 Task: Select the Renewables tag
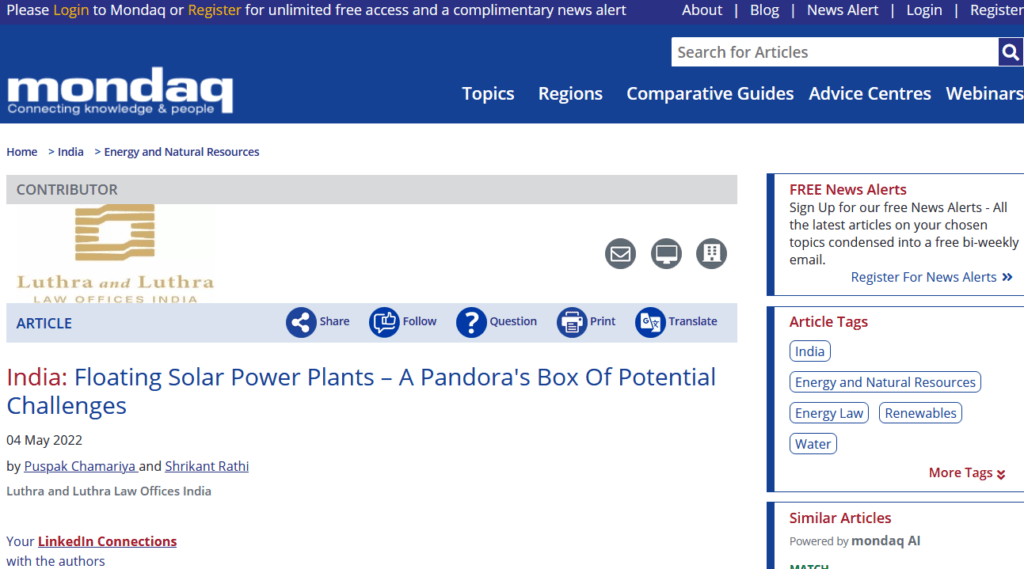(x=920, y=413)
